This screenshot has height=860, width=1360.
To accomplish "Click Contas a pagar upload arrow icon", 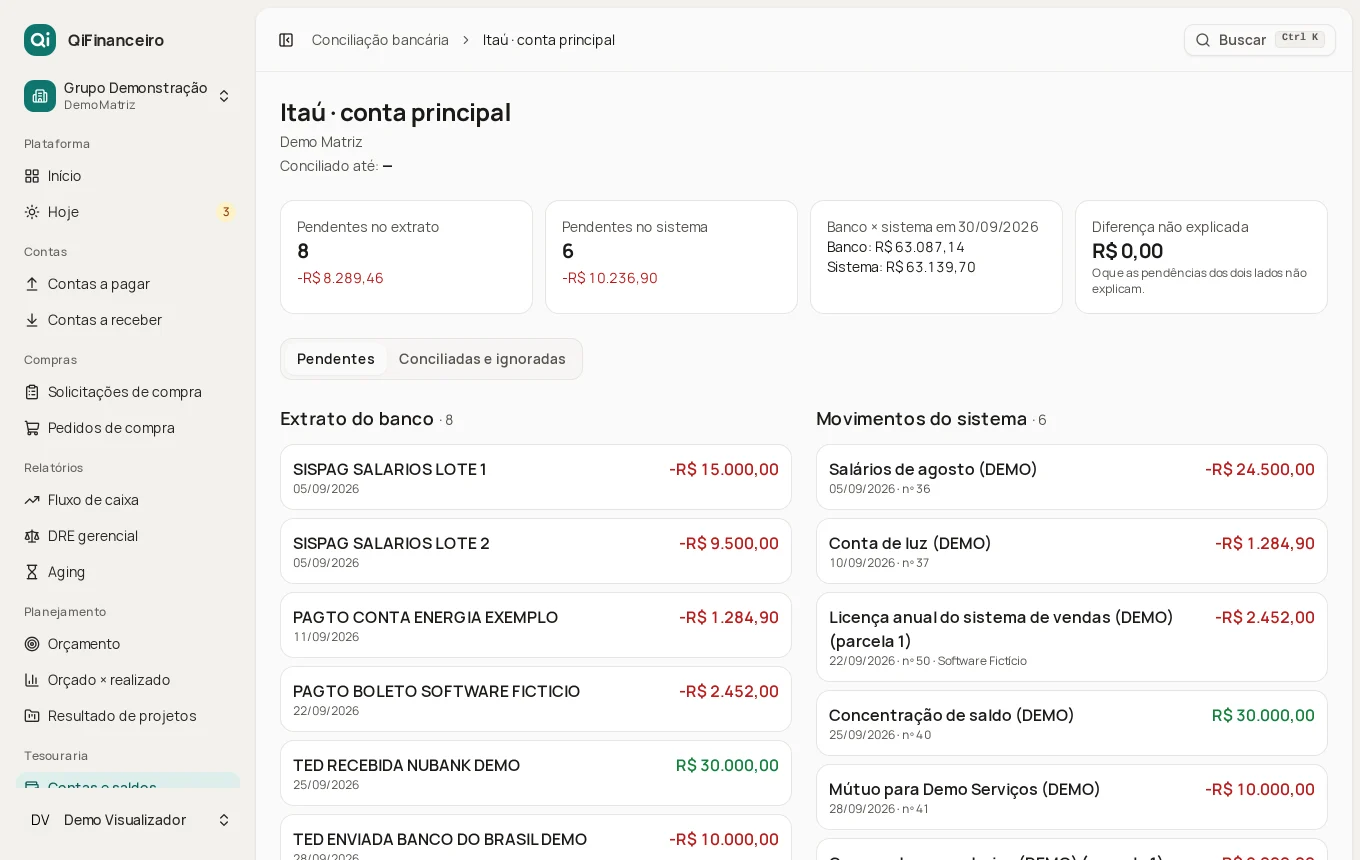I will pyautogui.click(x=32, y=284).
